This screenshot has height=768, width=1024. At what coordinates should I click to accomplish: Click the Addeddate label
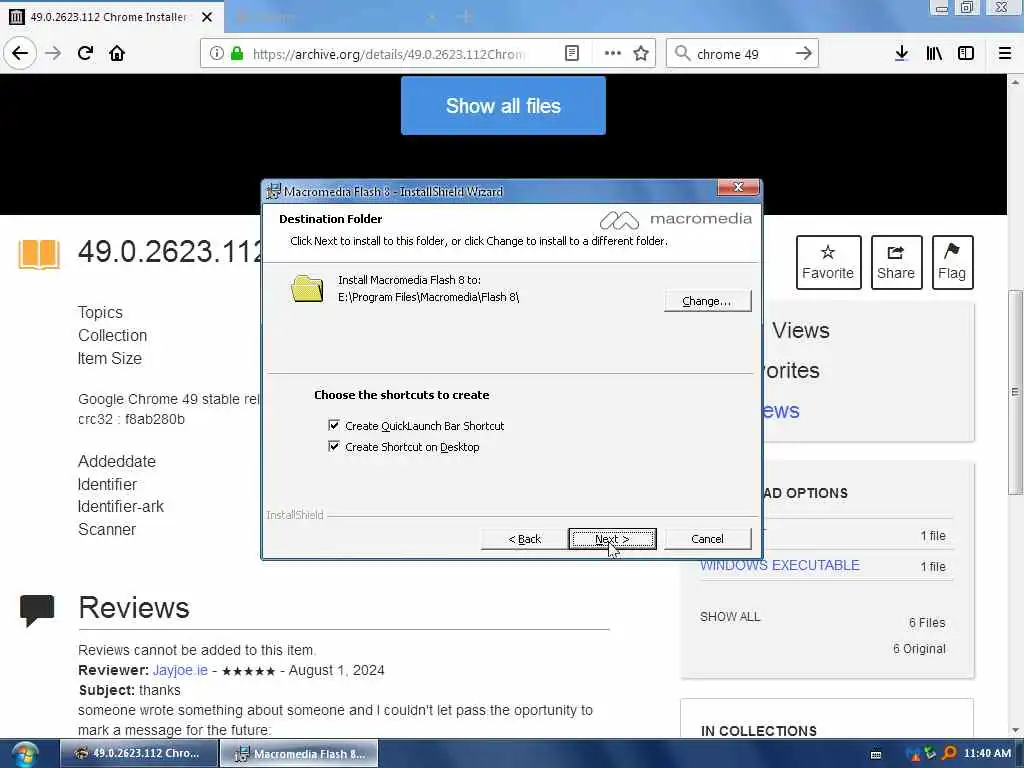coord(117,461)
